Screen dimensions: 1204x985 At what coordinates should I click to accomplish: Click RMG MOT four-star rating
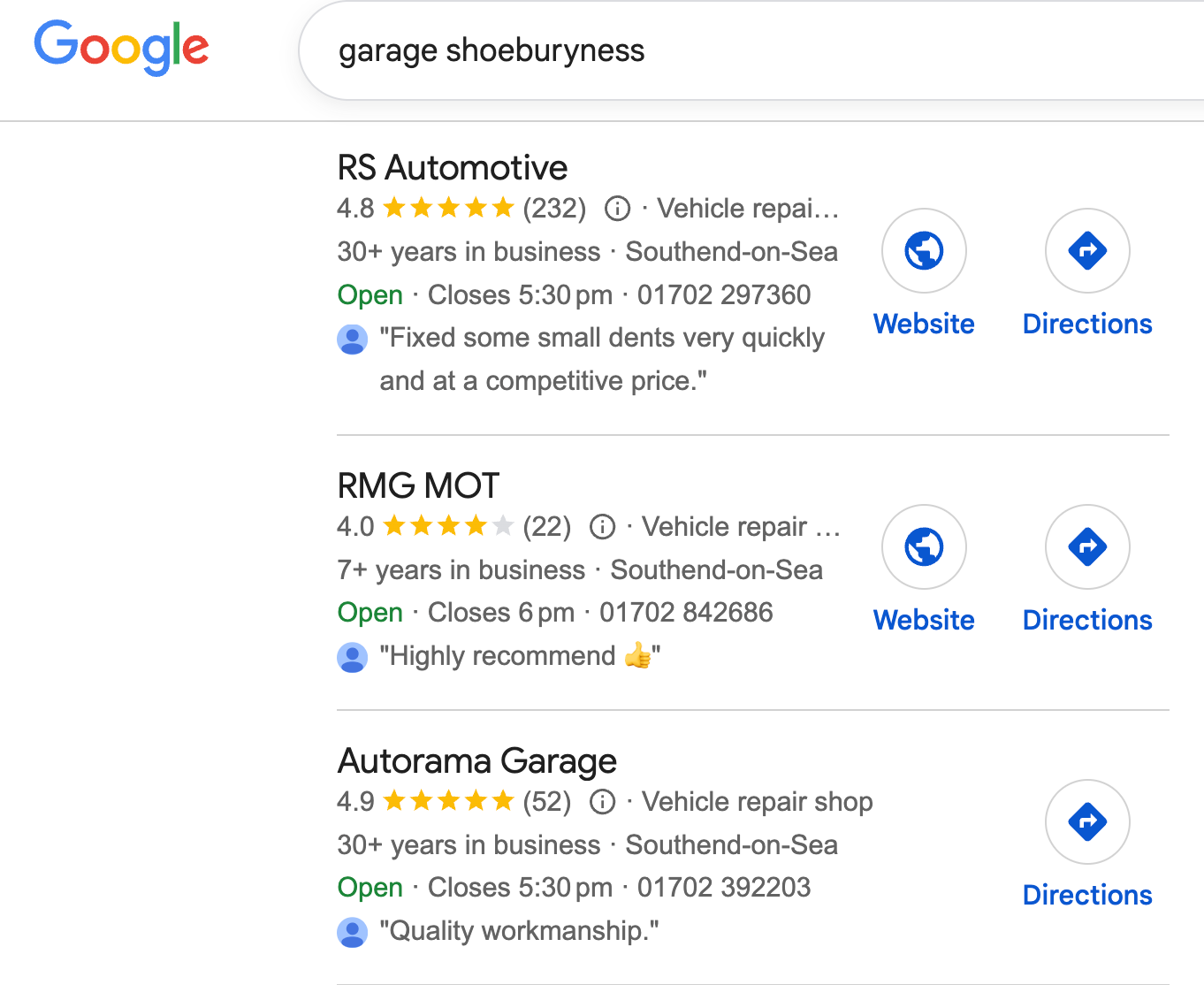[x=448, y=526]
